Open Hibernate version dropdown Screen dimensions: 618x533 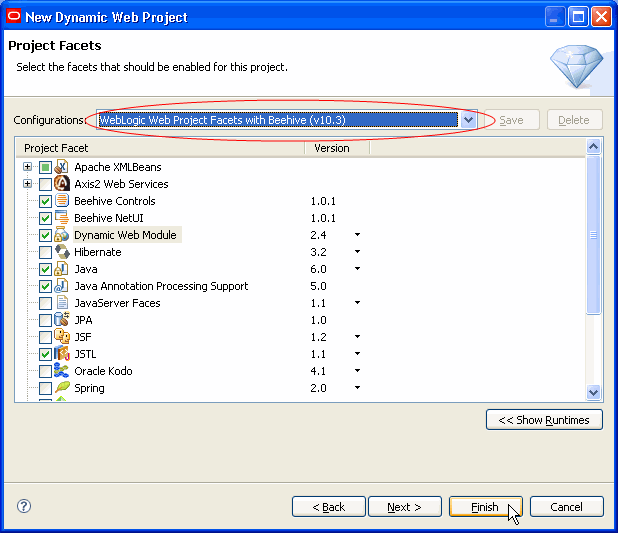(x=357, y=252)
